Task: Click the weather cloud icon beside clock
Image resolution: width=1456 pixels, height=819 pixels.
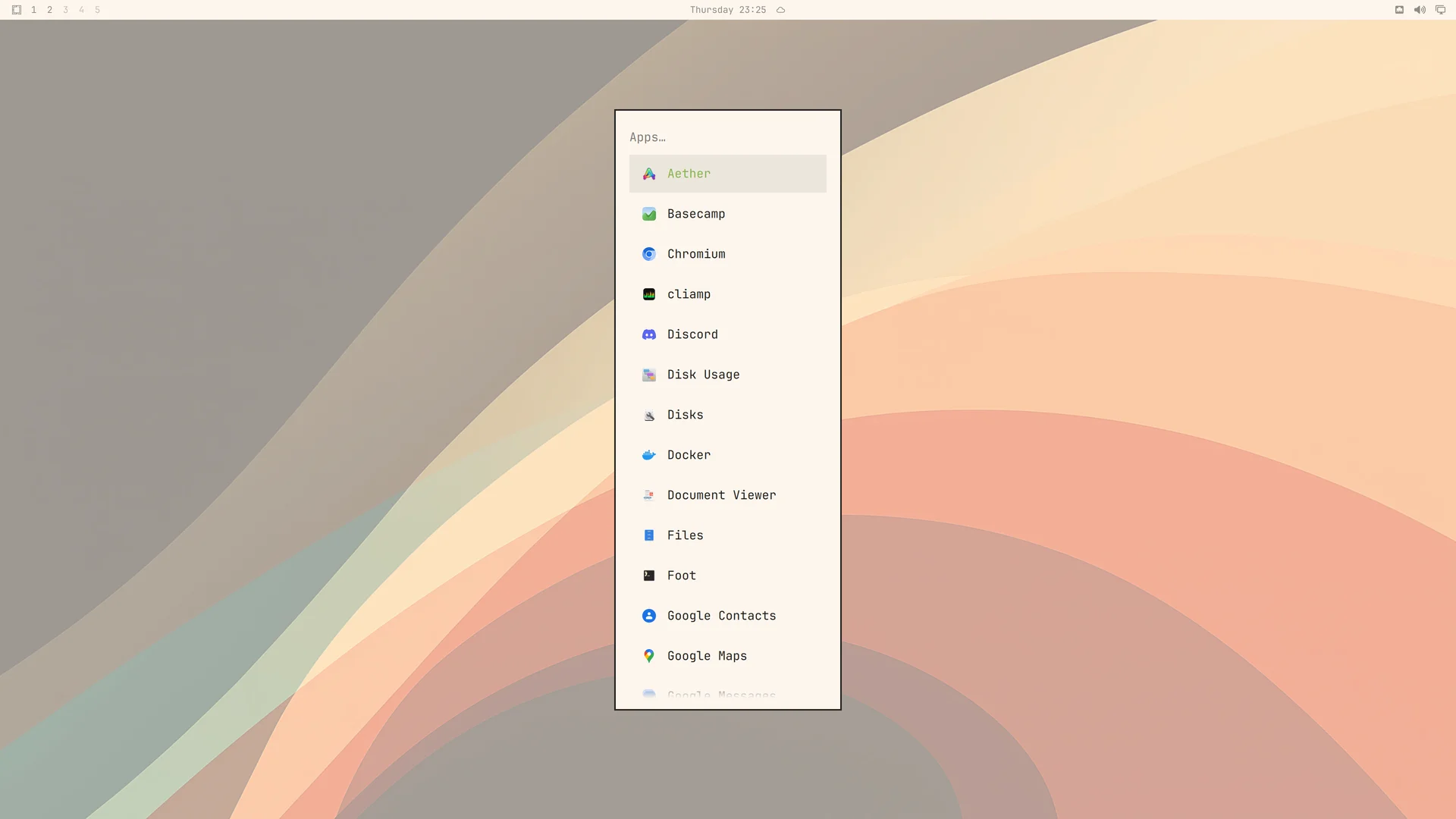Action: tap(780, 10)
